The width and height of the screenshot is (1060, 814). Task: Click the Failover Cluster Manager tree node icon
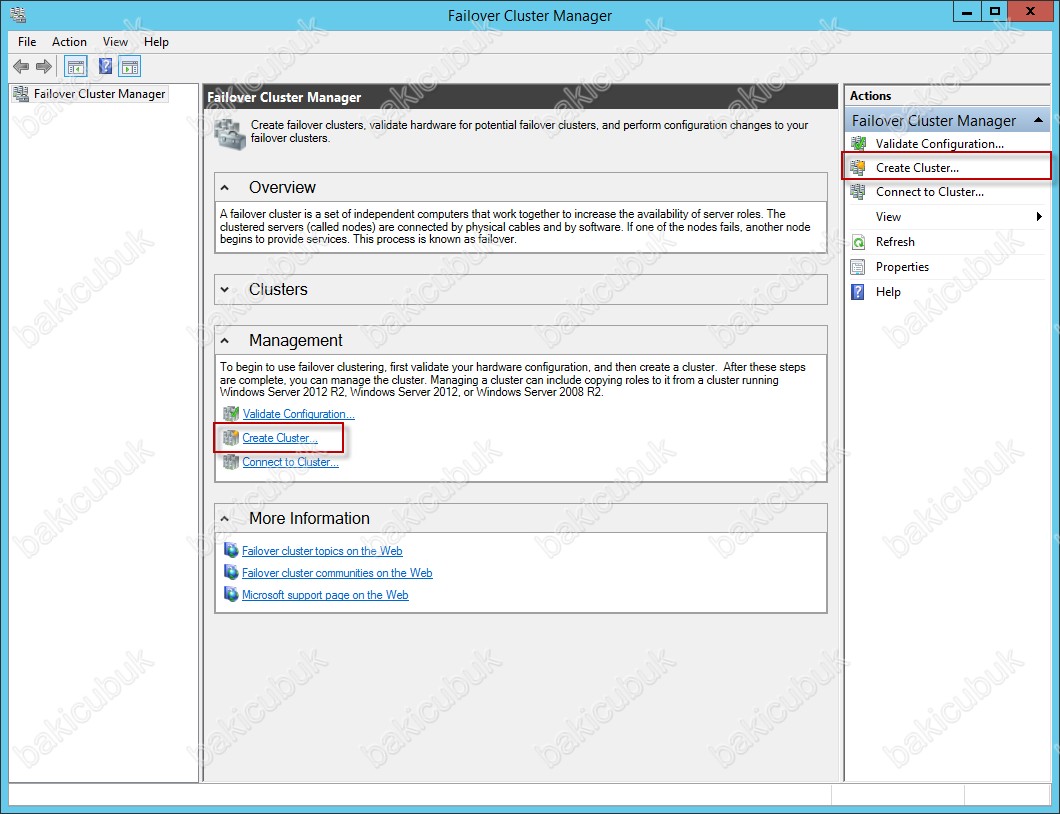(21, 94)
